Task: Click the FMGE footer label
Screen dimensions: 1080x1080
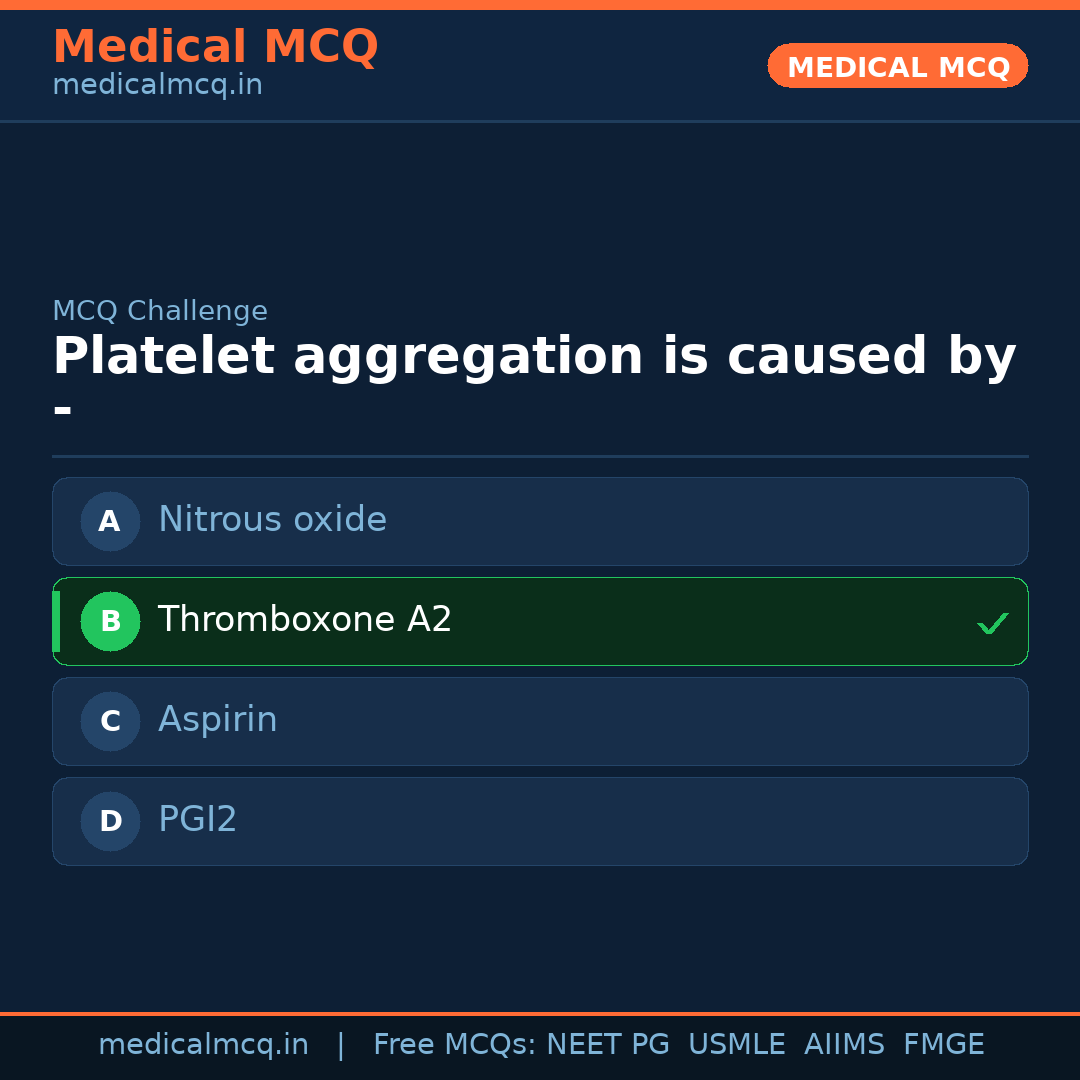Action: [x=943, y=1043]
